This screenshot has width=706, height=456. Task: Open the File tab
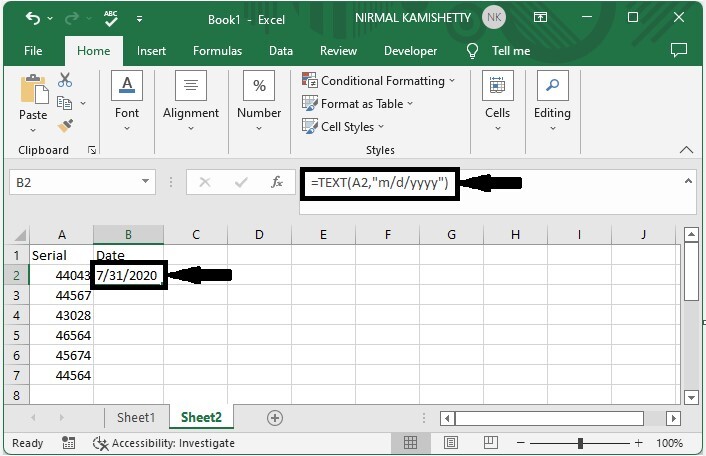33,51
